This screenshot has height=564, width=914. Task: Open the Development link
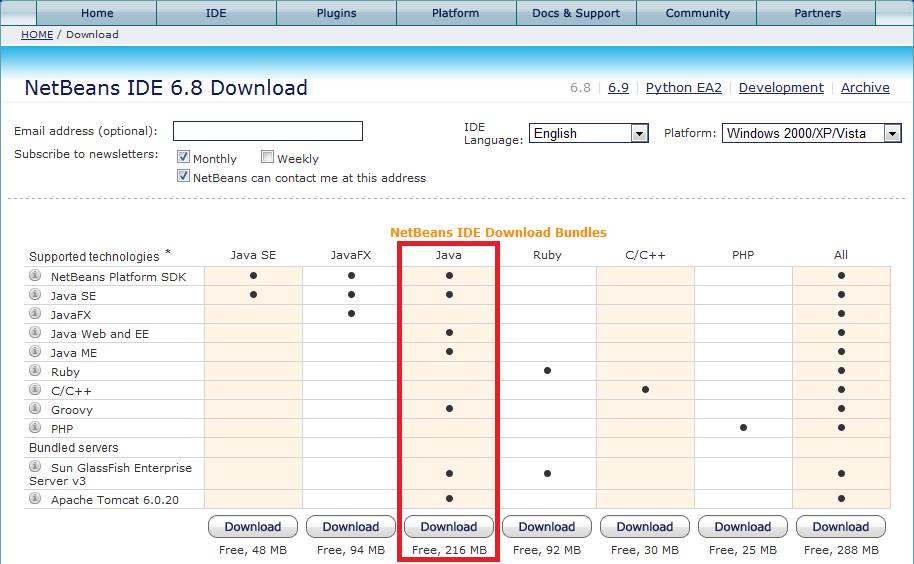pos(781,88)
